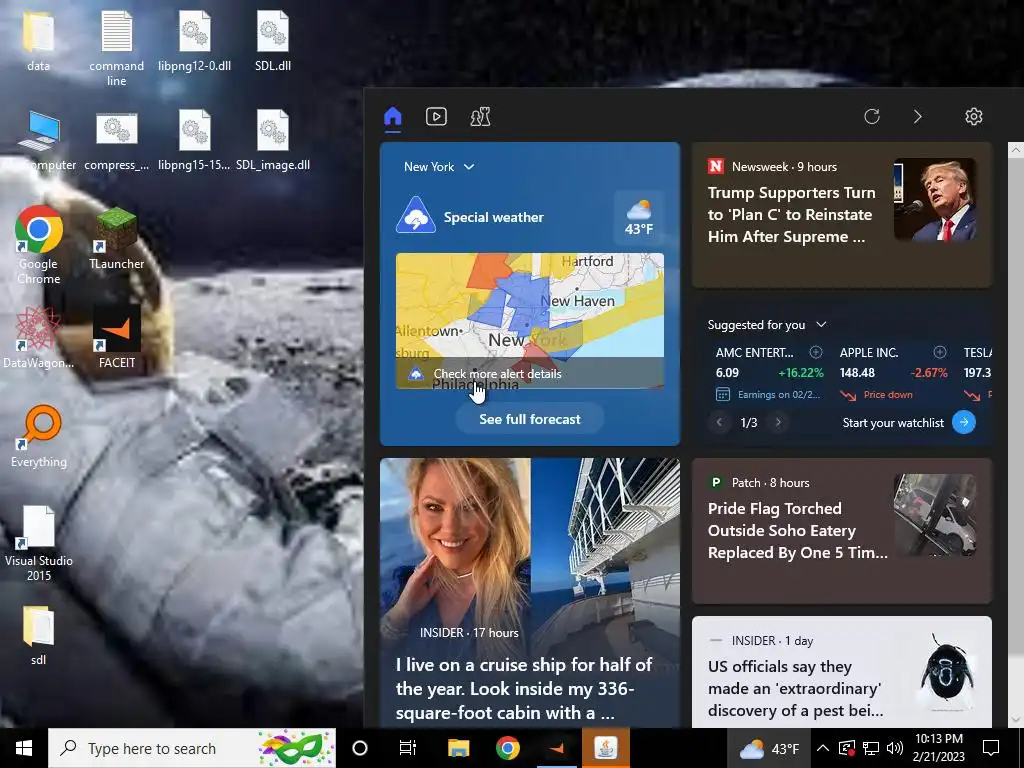Viewport: 1024px width, 768px height.
Task: Click widget scrollbar down arrow
Action: click(x=1016, y=720)
